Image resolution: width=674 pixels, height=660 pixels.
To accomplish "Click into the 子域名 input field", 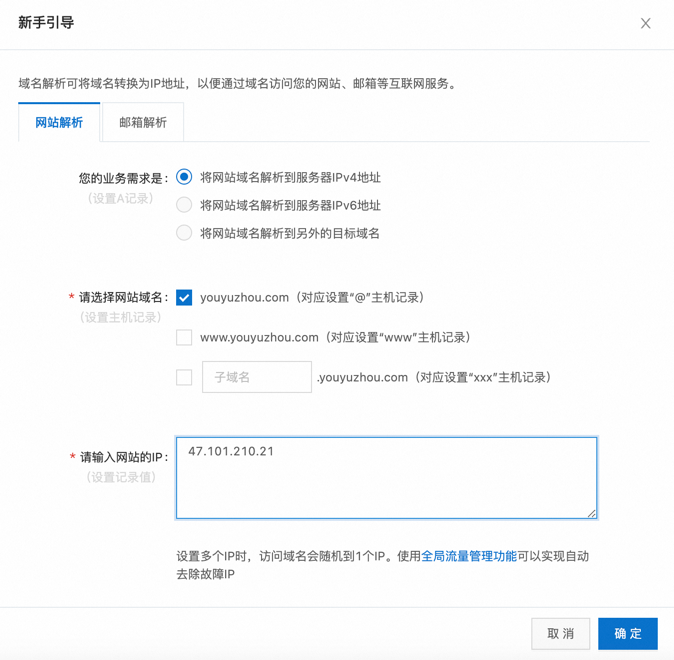I will click(256, 377).
